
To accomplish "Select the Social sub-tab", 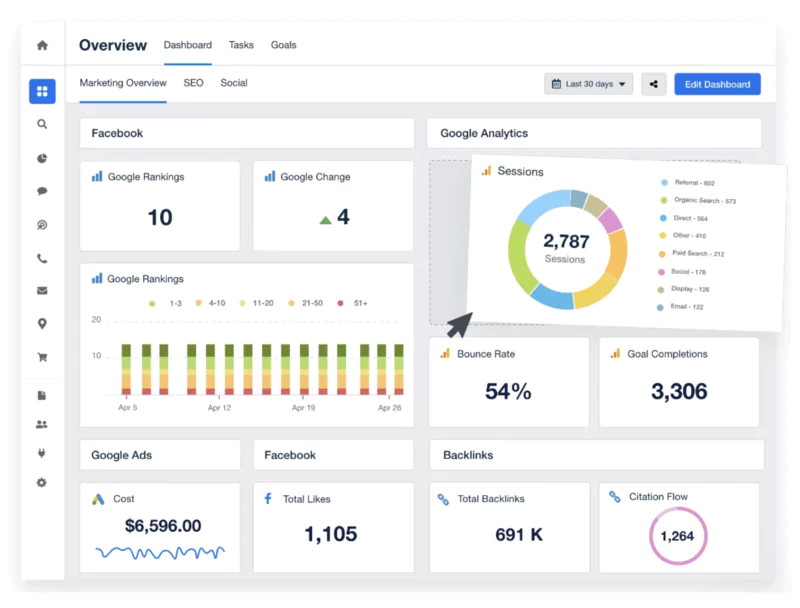I will pos(234,83).
